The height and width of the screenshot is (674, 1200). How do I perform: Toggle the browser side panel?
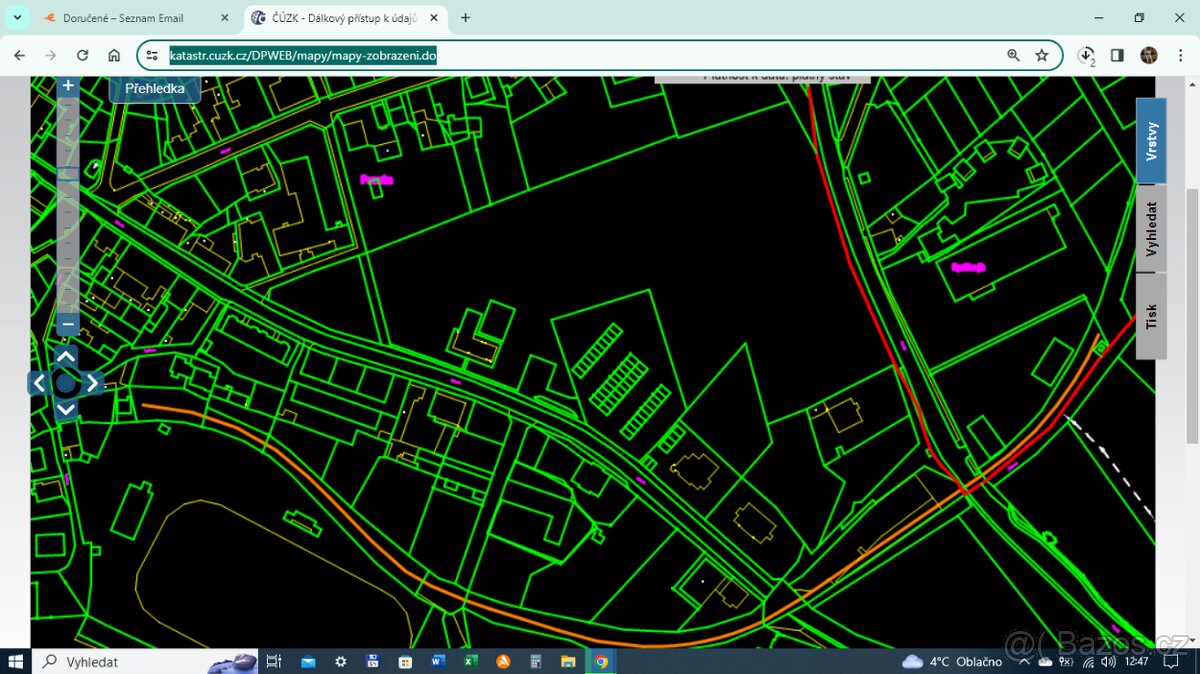coord(1117,55)
